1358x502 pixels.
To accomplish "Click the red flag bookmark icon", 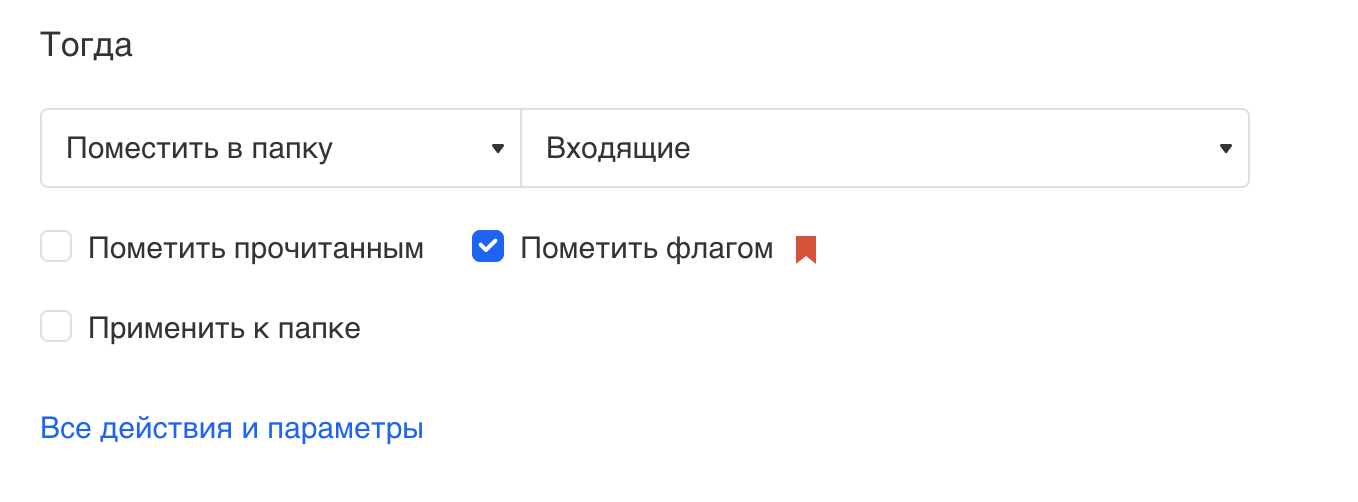I will coord(806,249).
